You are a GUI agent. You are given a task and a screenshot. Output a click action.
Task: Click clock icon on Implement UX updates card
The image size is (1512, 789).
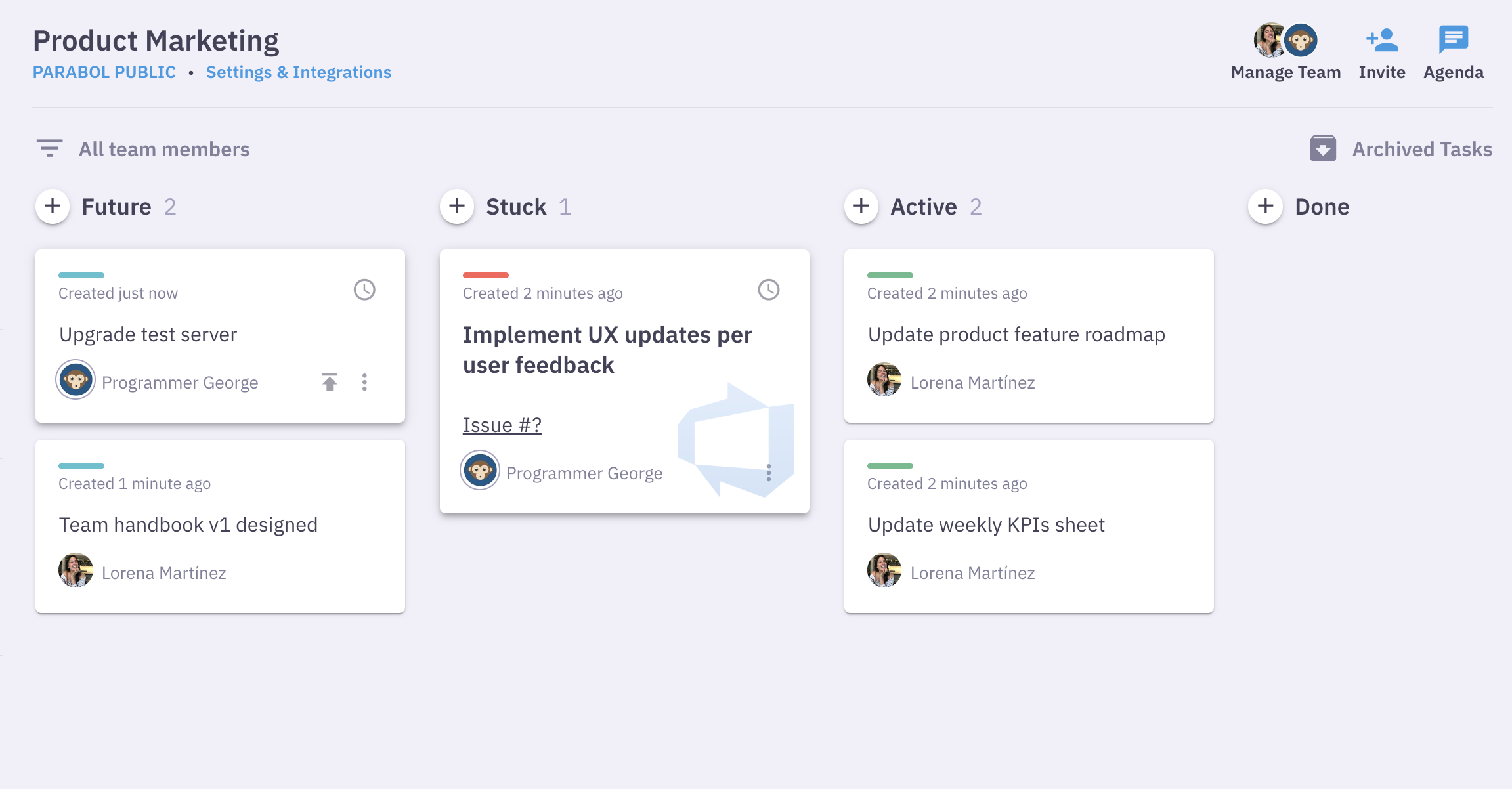769,289
